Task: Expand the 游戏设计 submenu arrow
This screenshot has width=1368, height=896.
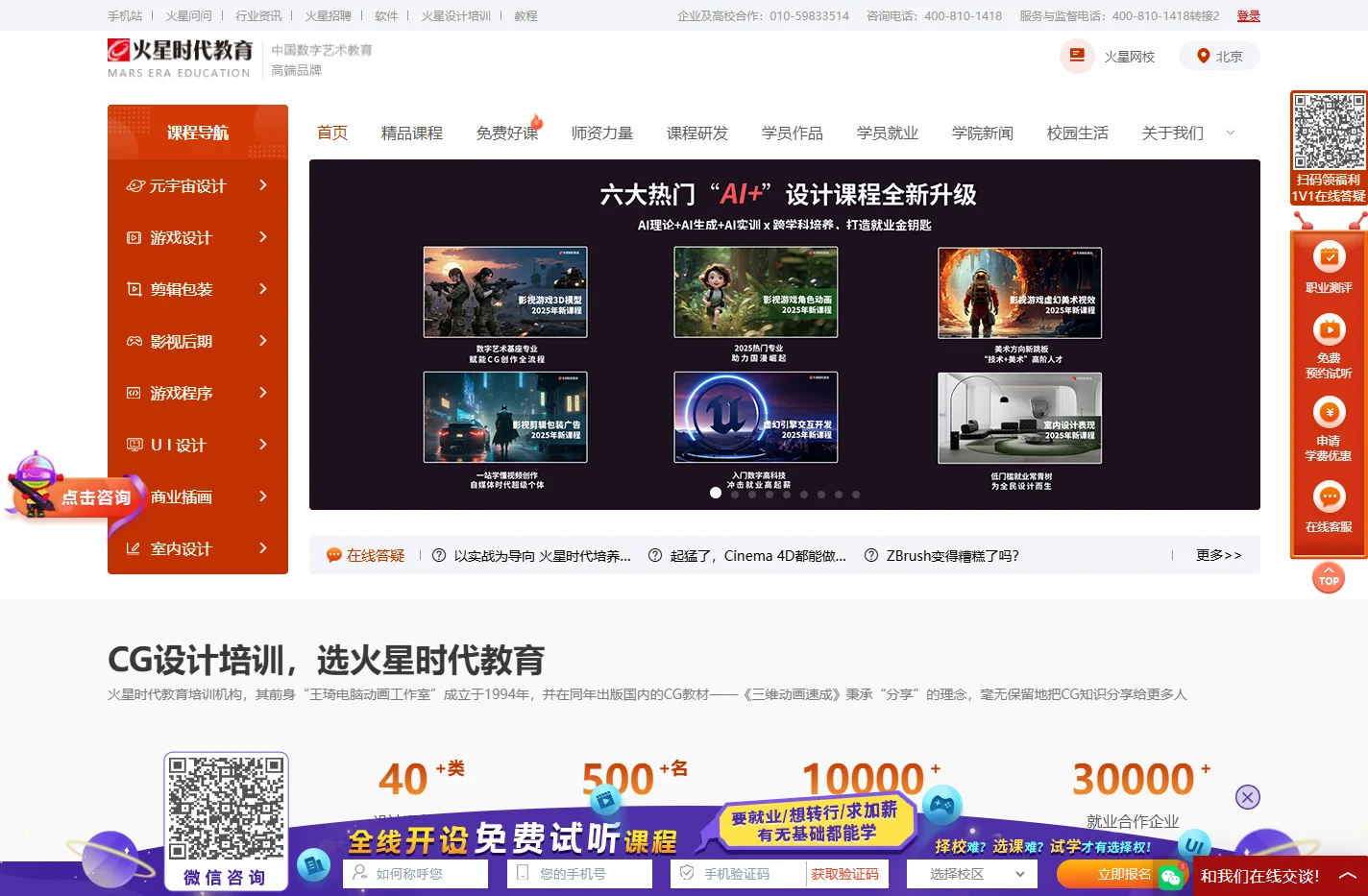Action: [x=263, y=237]
